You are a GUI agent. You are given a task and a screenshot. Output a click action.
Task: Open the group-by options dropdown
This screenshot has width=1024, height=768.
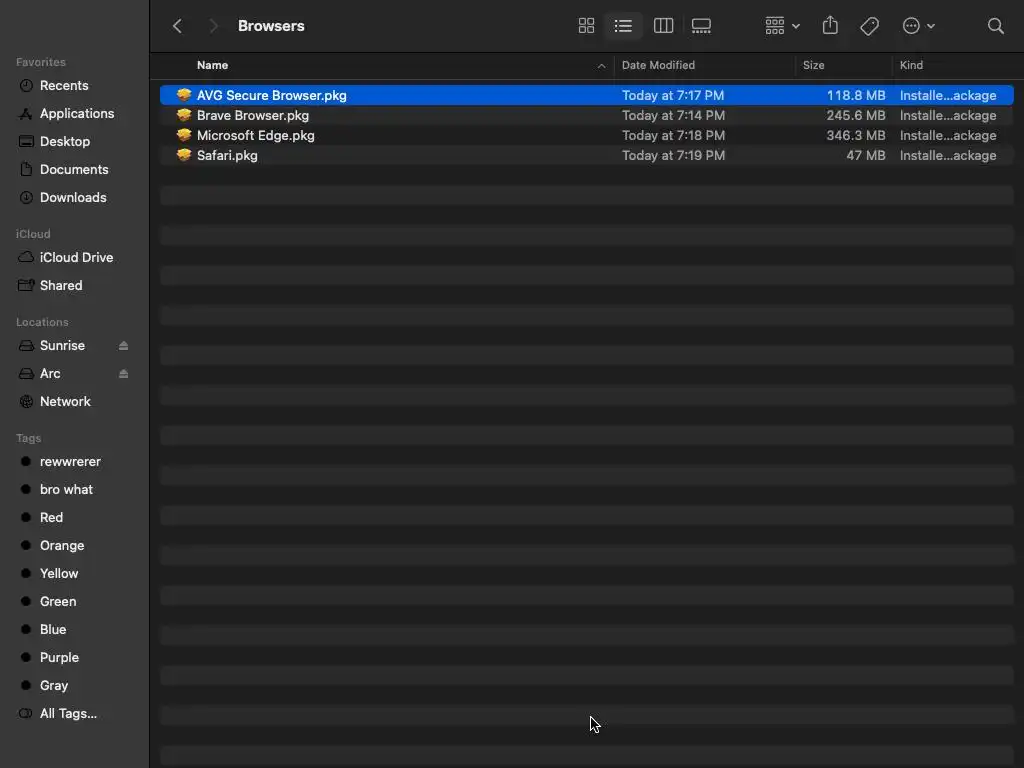782,26
